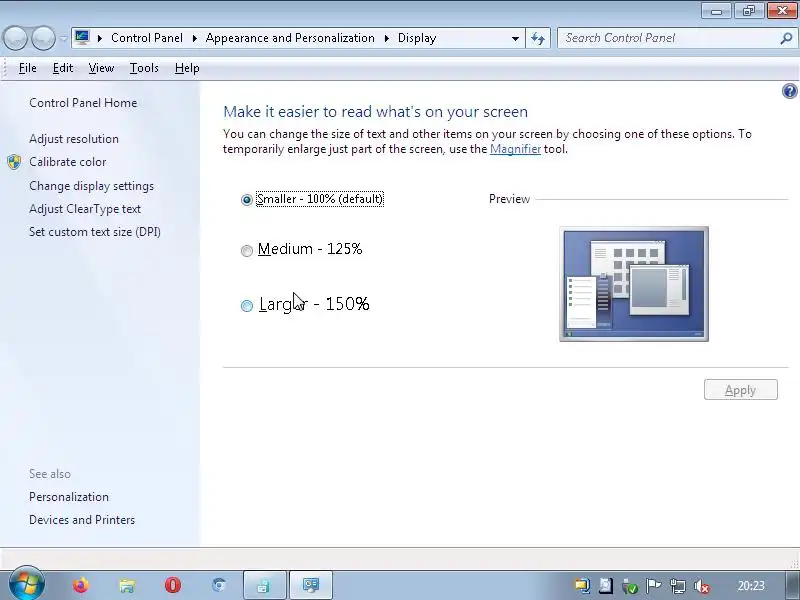The image size is (800, 600).
Task: Open the File menu
Action: tap(28, 68)
